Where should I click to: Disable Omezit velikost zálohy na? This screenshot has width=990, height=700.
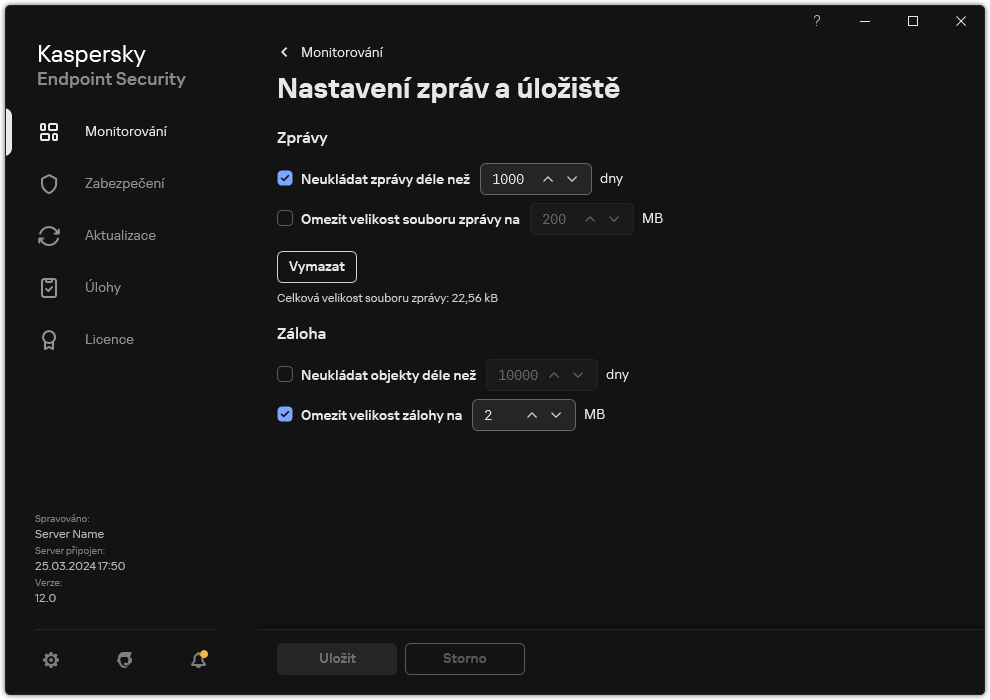coord(285,414)
